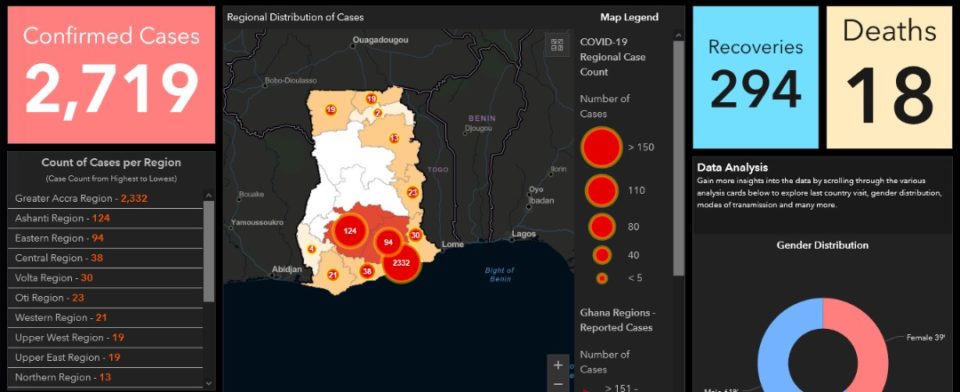960x392 pixels.
Task: Click region list scroll up arrow
Action: click(209, 196)
